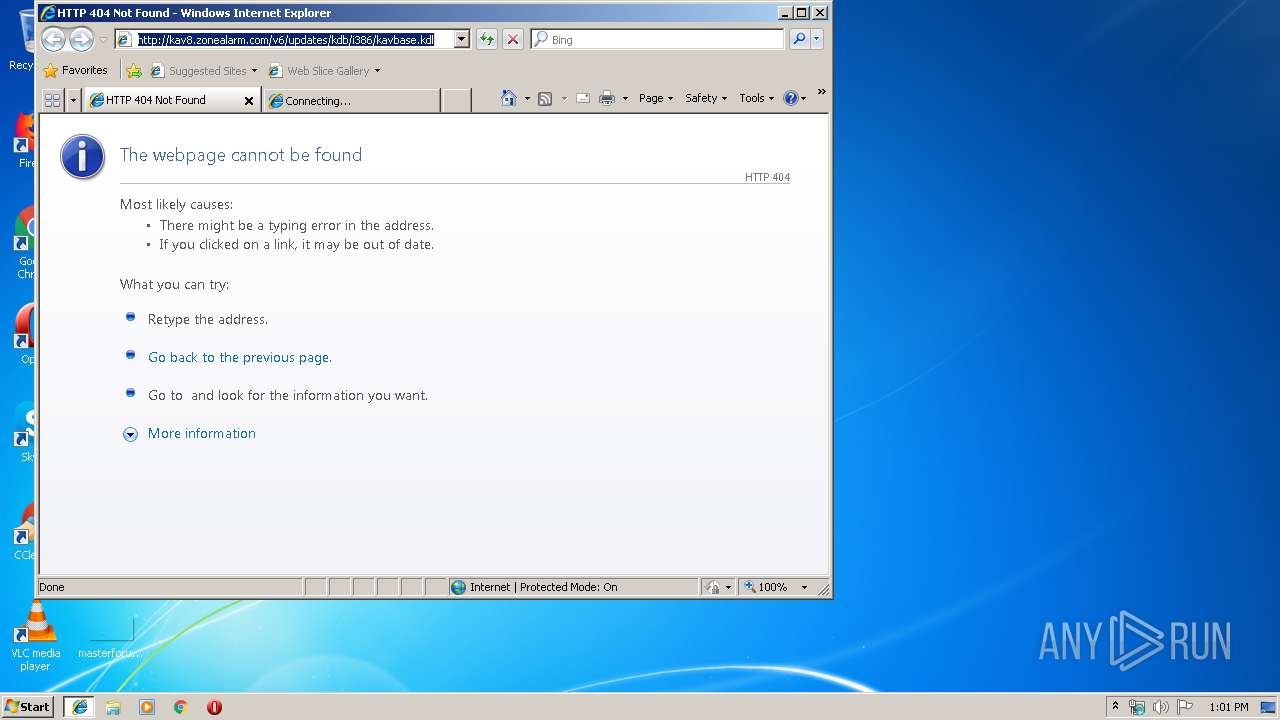Image resolution: width=1280 pixels, height=720 pixels.
Task: Expand the address bar history dropdown
Action: click(x=462, y=40)
